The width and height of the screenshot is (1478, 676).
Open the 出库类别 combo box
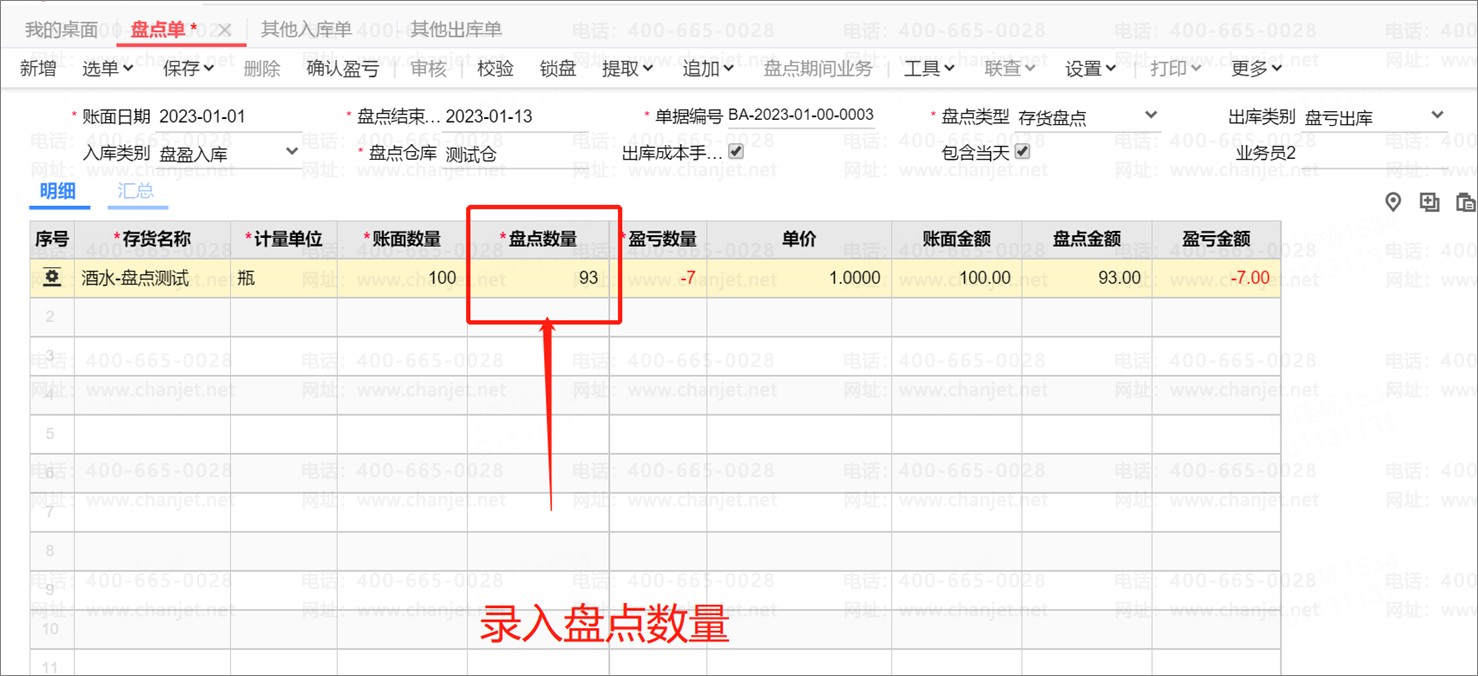pyautogui.click(x=1375, y=117)
